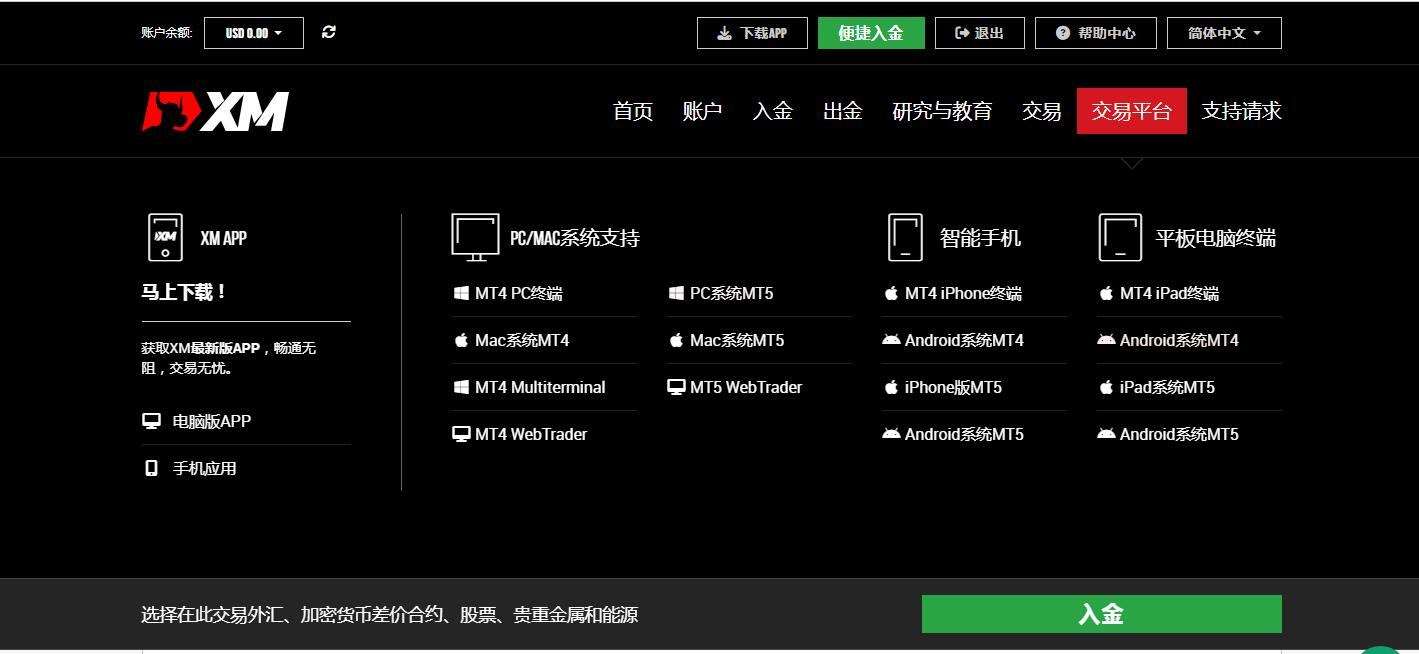Viewport: 1419px width, 654px height.
Task: Click Apple icon beside MT4 iPad终端
Action: click(x=1106, y=293)
